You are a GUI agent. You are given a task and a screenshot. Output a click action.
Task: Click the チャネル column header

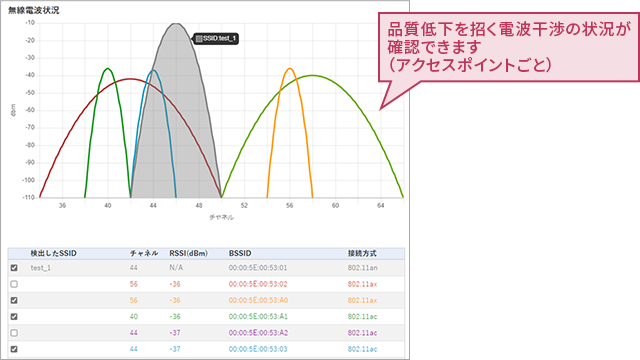click(x=144, y=253)
